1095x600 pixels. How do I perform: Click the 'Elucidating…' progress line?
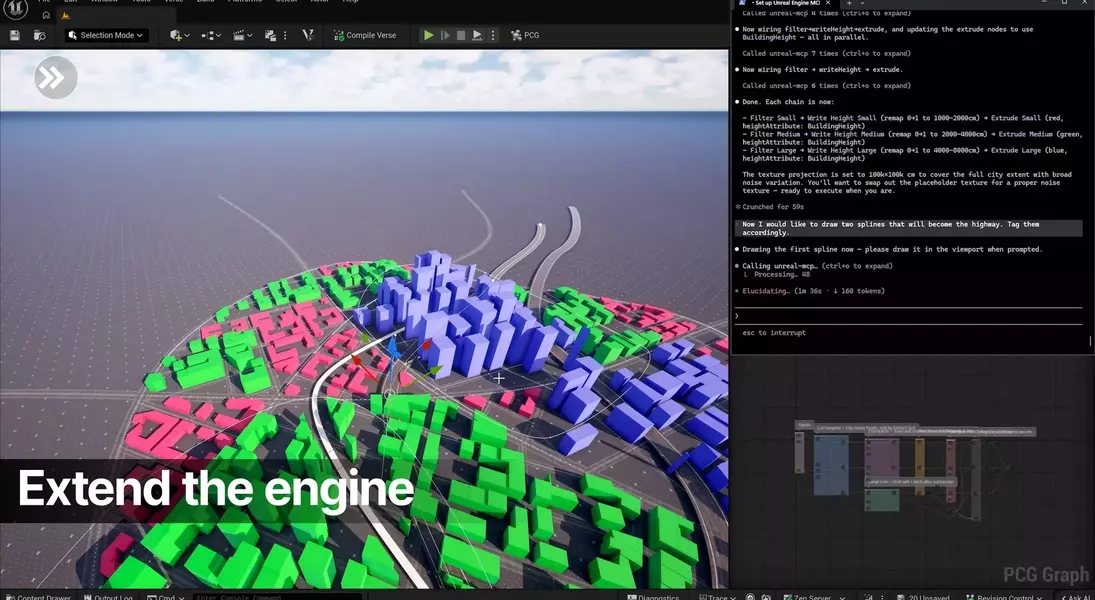[x=810, y=291]
